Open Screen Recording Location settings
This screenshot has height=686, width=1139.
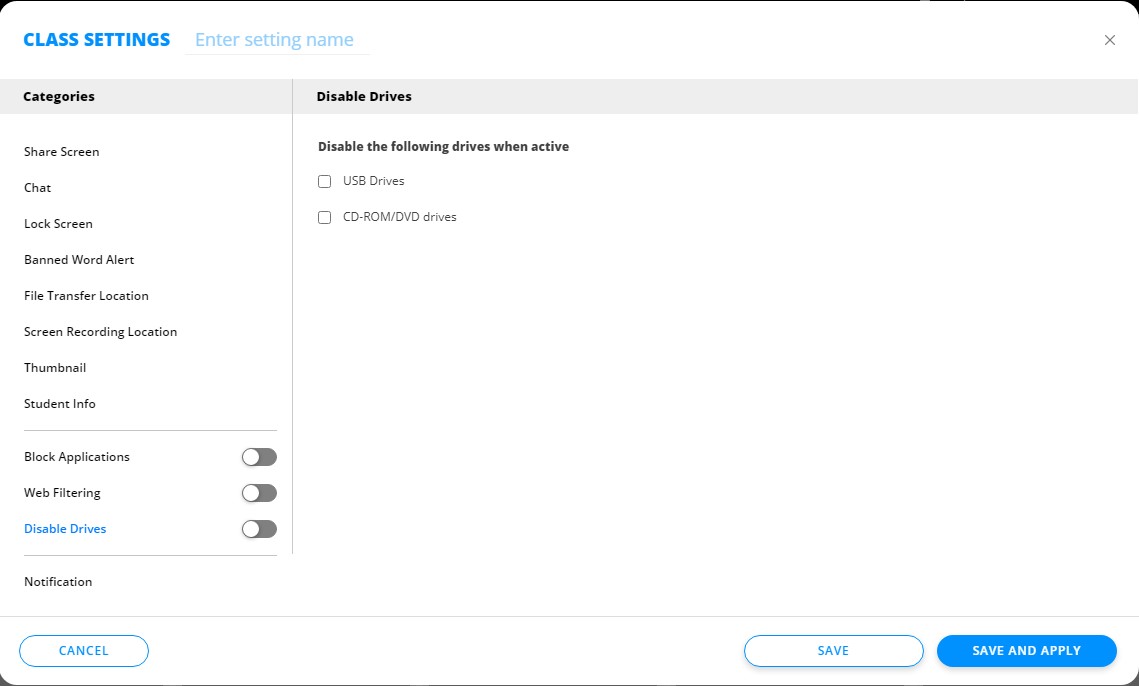coord(100,332)
